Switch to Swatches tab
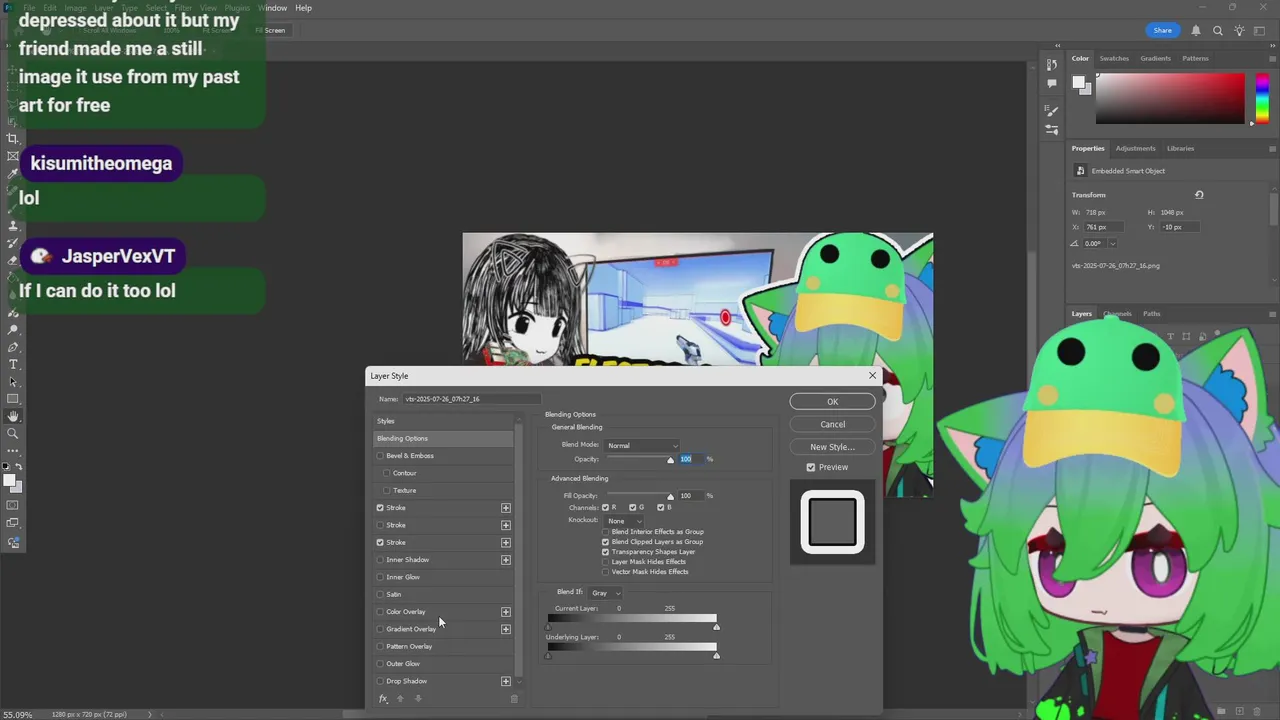This screenshot has height=720, width=1280. (x=1114, y=58)
